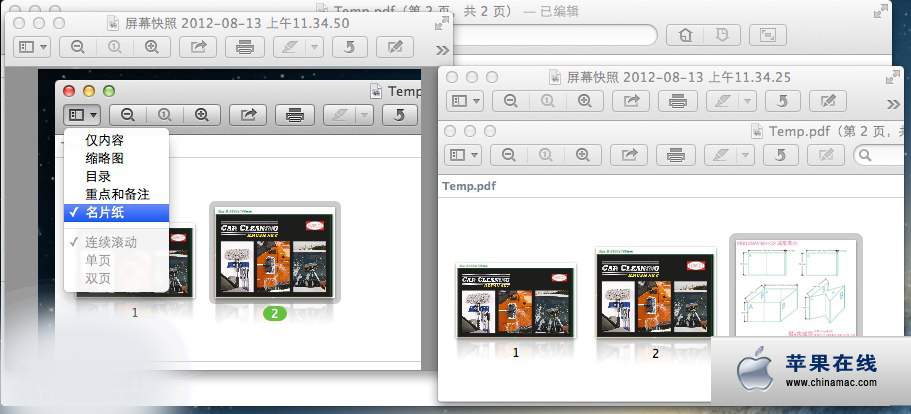This screenshot has height=414, width=911.
Task: Click edit pencil icon in 11.34.25 window
Action: [x=828, y=102]
